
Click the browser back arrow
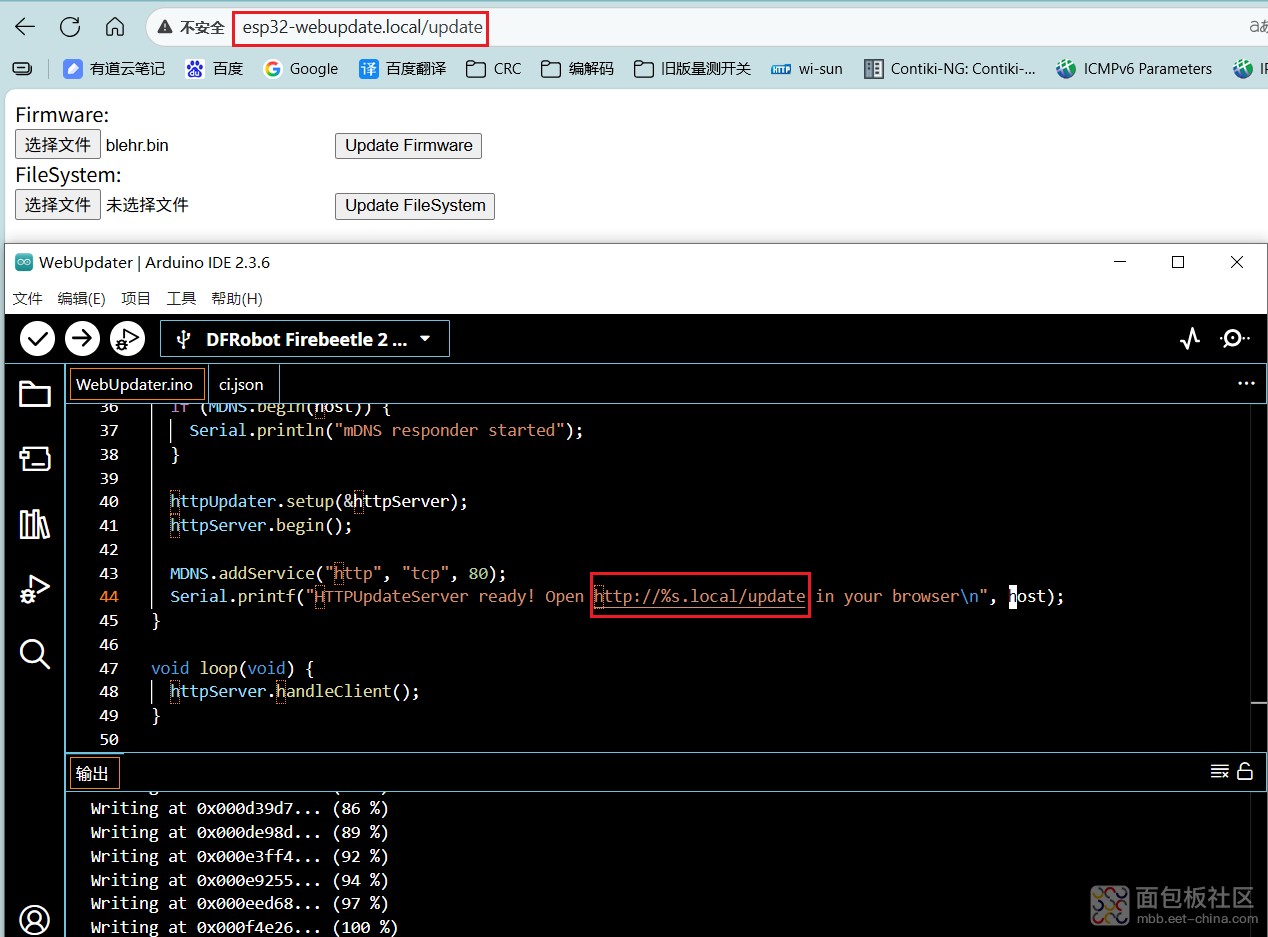25,27
